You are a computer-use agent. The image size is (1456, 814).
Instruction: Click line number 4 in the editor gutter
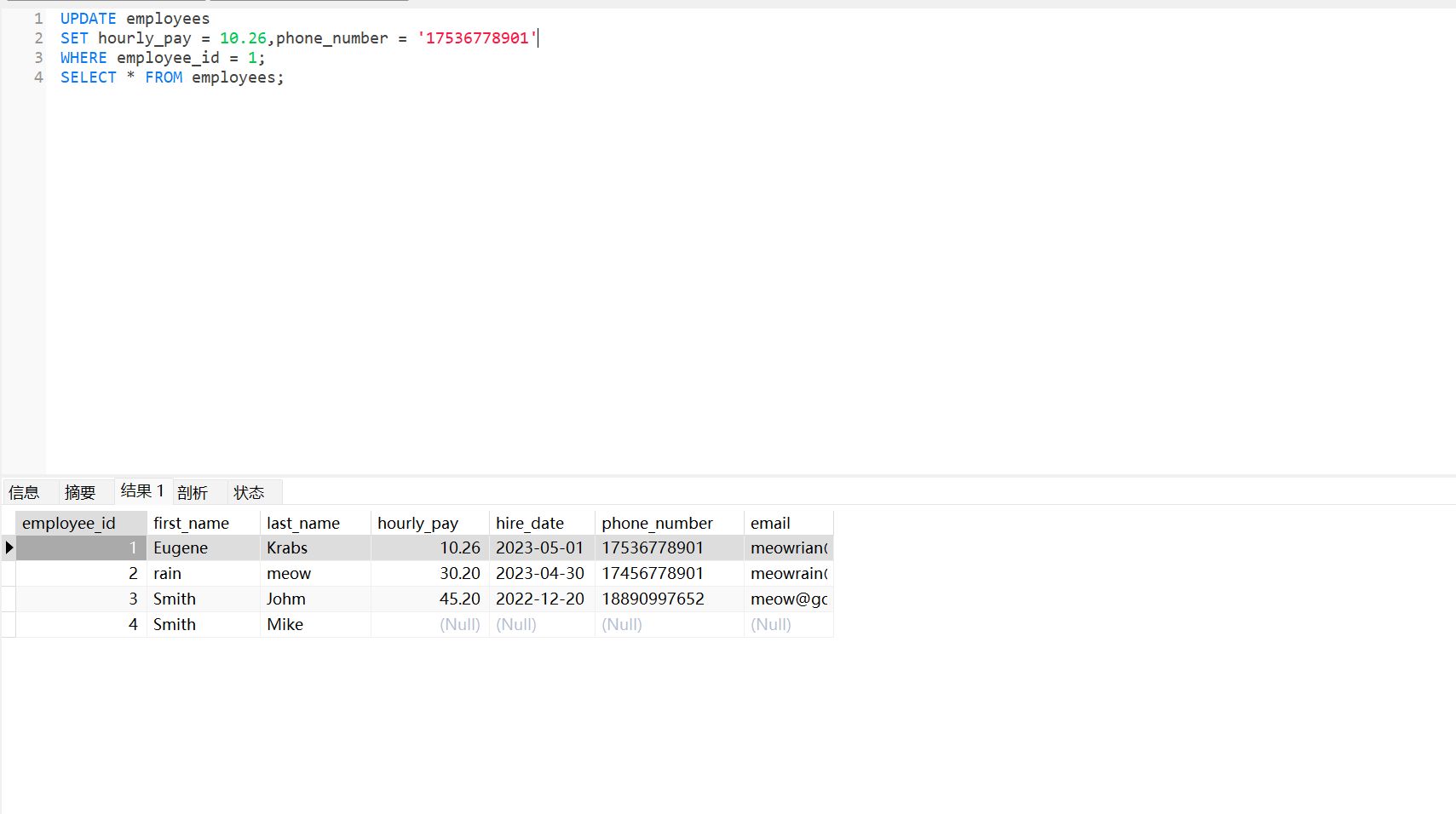click(38, 77)
